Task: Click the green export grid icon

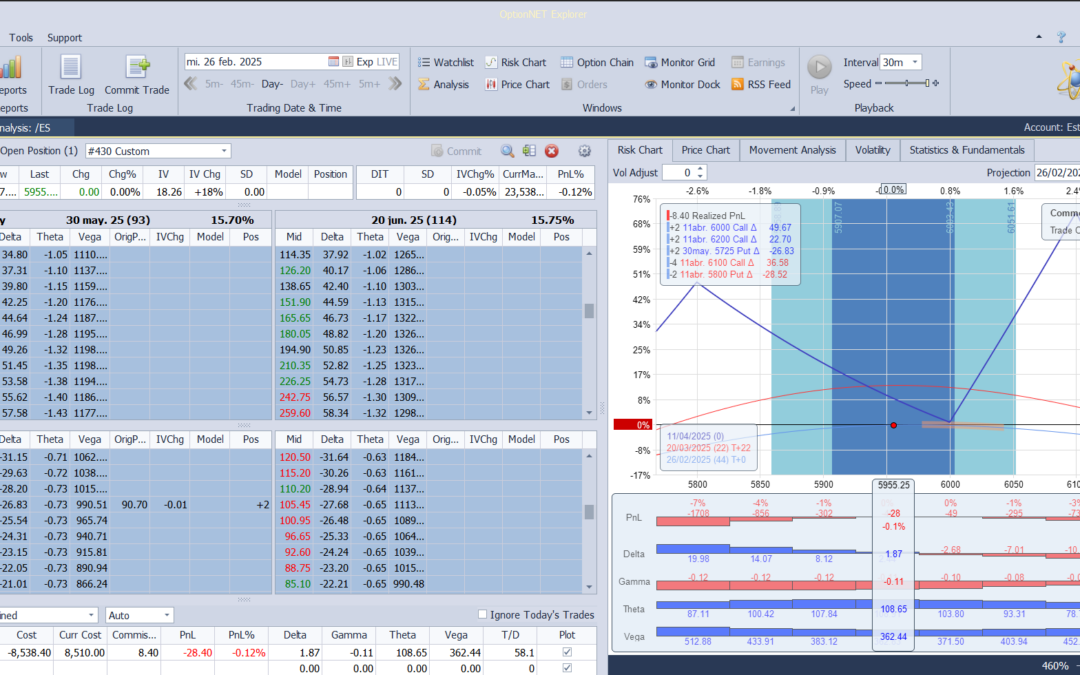Action: [529, 151]
